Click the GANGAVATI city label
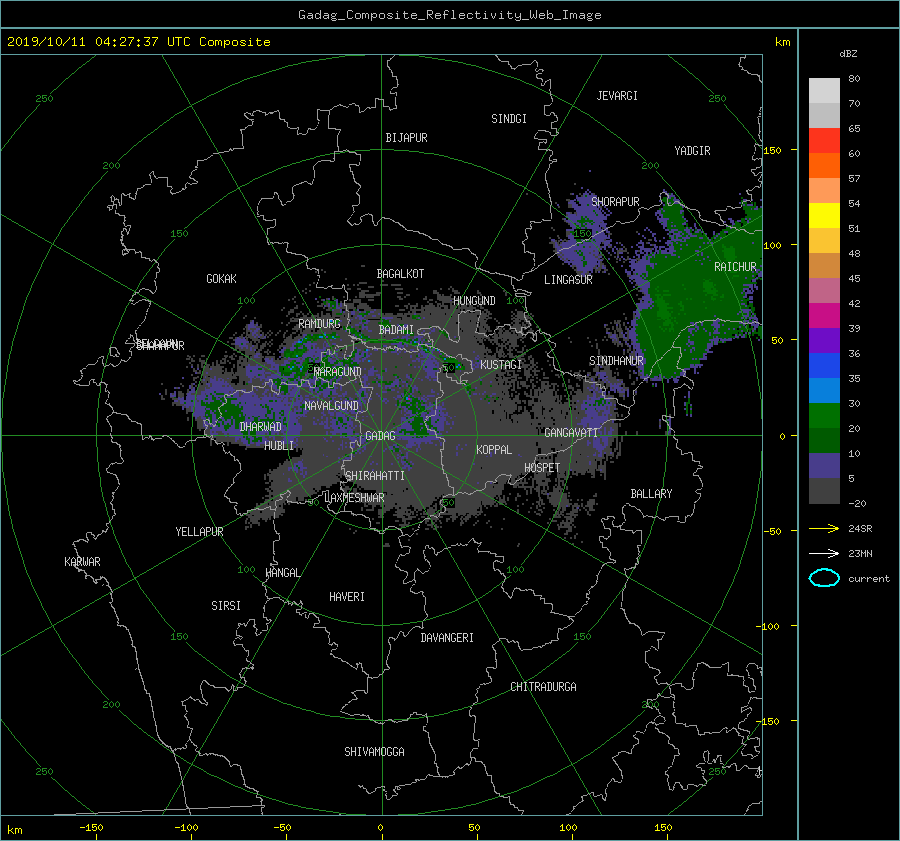The width and height of the screenshot is (900, 841). tap(571, 432)
